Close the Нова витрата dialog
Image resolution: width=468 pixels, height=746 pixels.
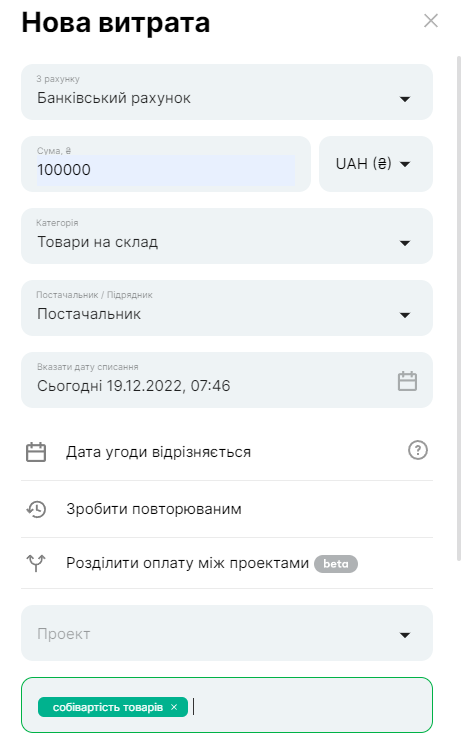pyautogui.click(x=430, y=20)
